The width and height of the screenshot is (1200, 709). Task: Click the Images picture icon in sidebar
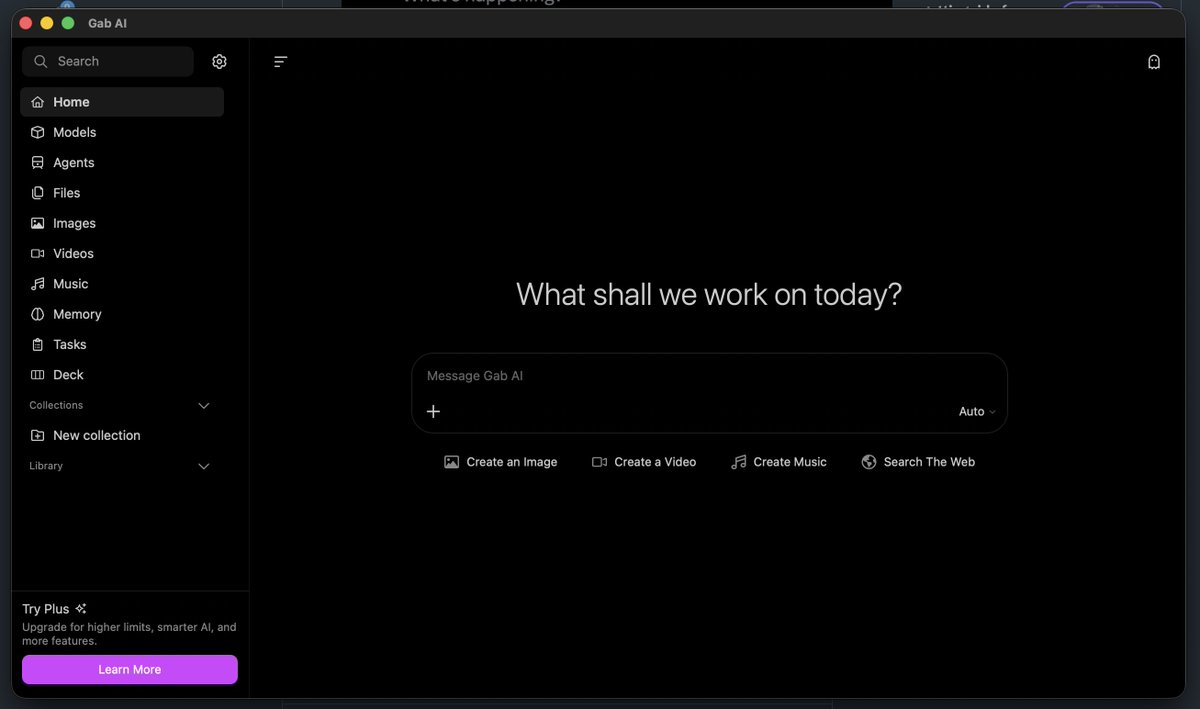pyautogui.click(x=38, y=223)
